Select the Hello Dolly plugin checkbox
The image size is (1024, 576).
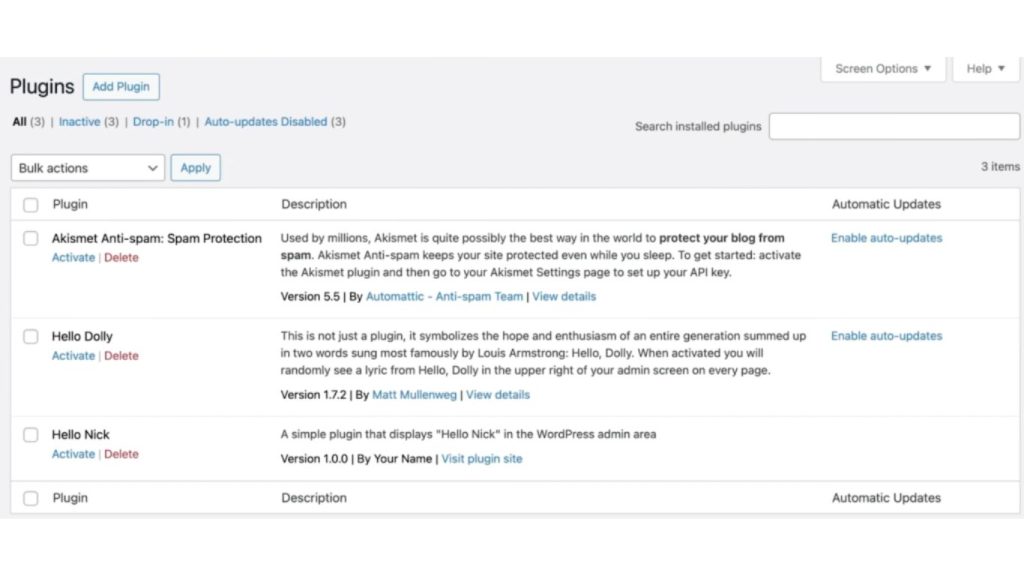[31, 337]
